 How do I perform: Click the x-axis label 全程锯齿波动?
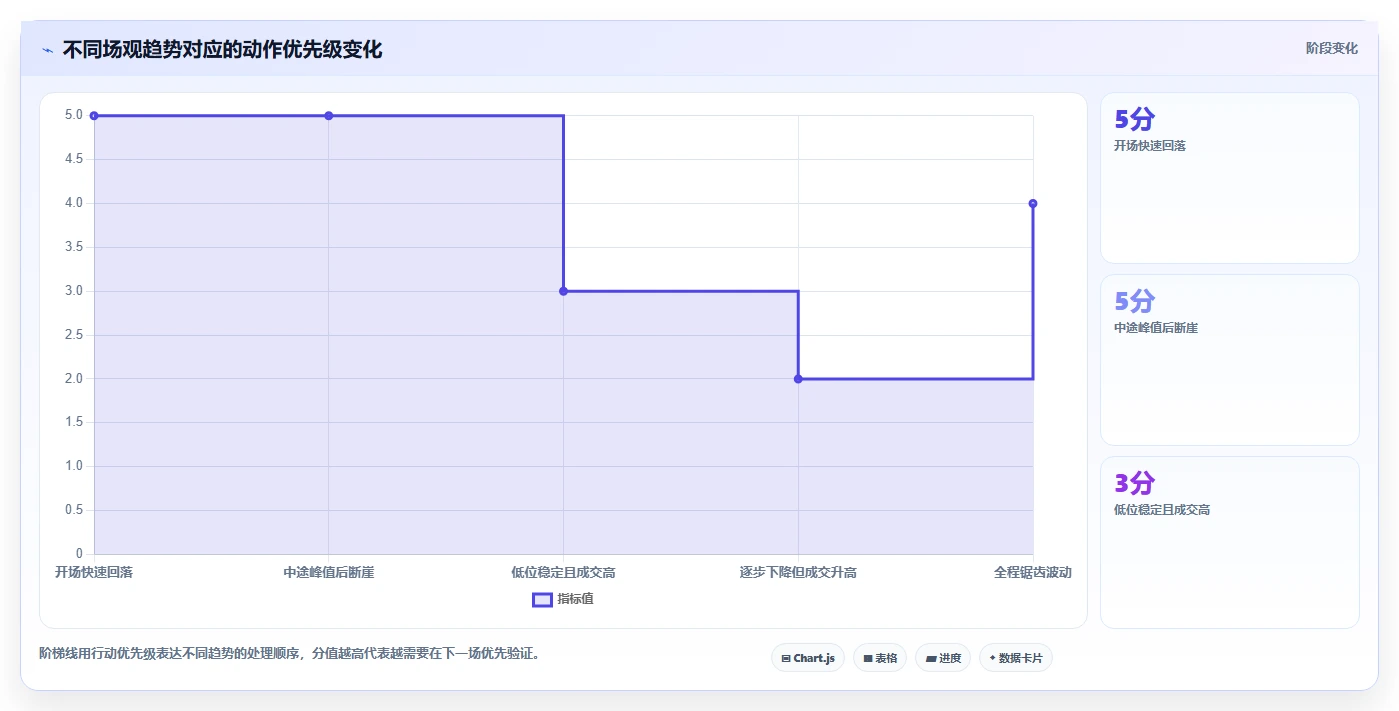click(1033, 572)
